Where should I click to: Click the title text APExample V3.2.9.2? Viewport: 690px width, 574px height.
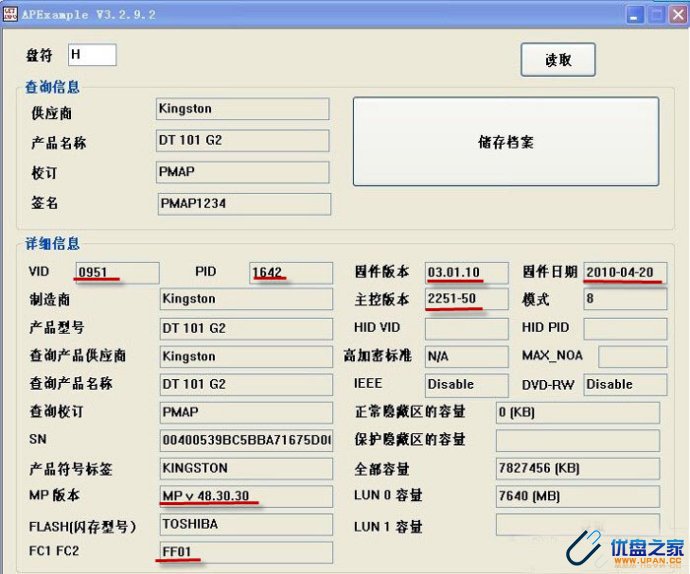coord(88,15)
